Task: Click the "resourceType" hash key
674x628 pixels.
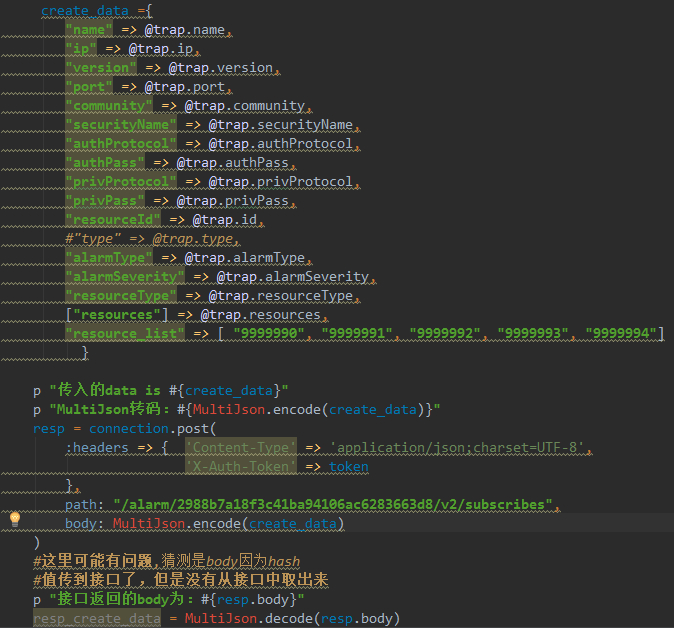Action: [121, 296]
